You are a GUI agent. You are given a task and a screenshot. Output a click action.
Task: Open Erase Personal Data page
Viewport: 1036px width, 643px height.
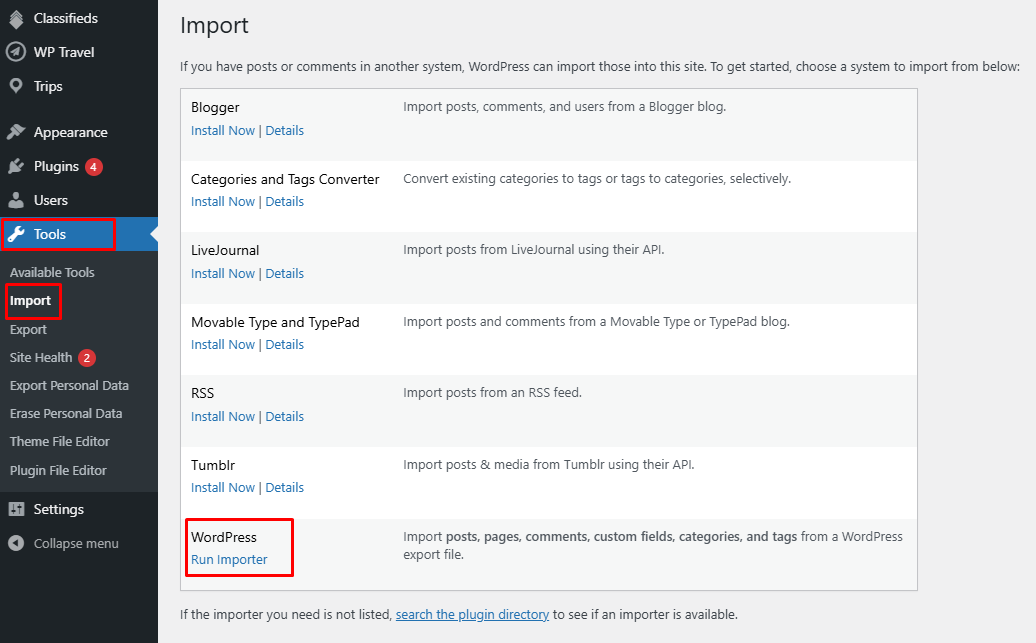click(66, 413)
